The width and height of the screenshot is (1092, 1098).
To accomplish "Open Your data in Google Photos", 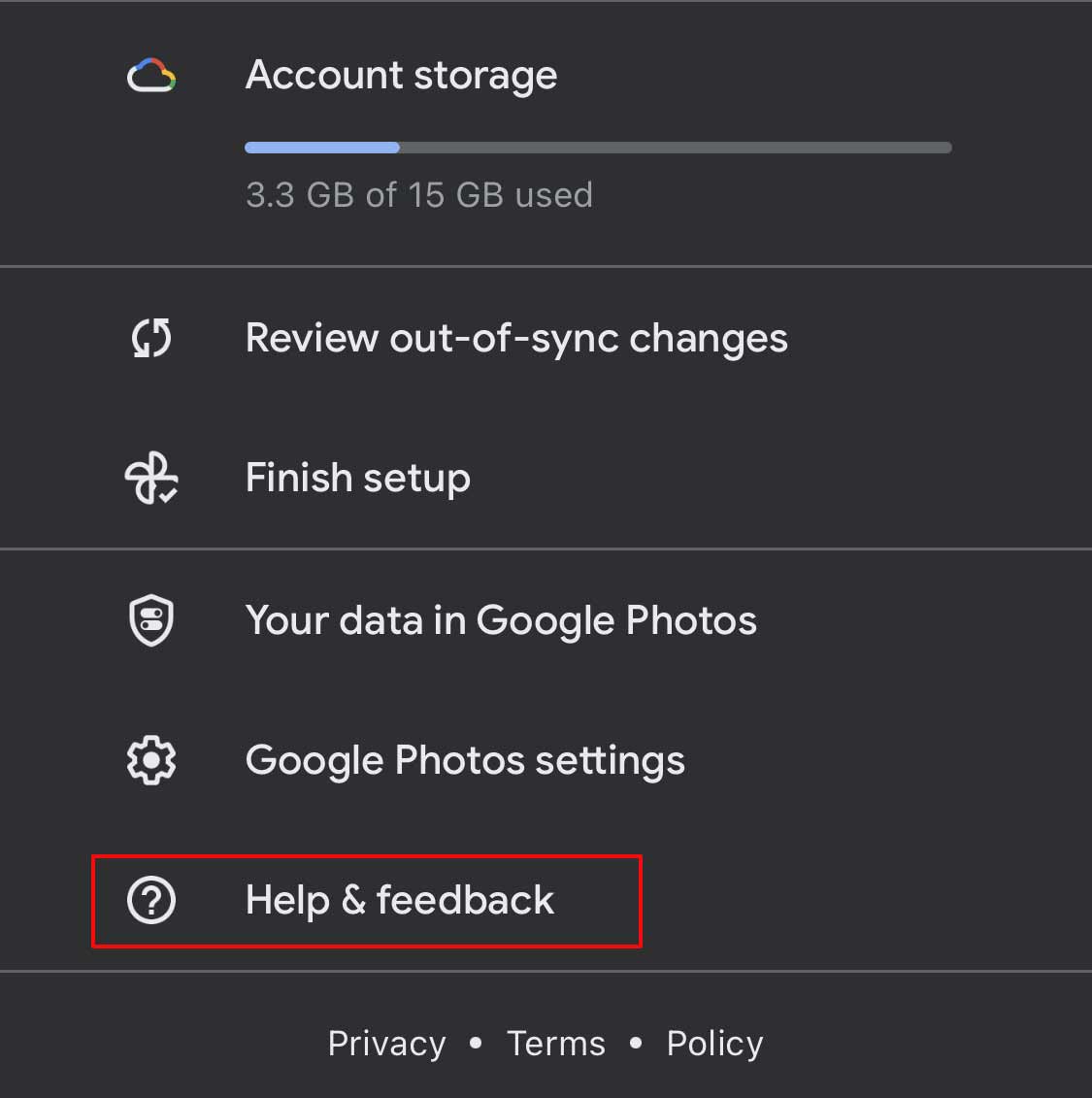I will tap(546, 620).
